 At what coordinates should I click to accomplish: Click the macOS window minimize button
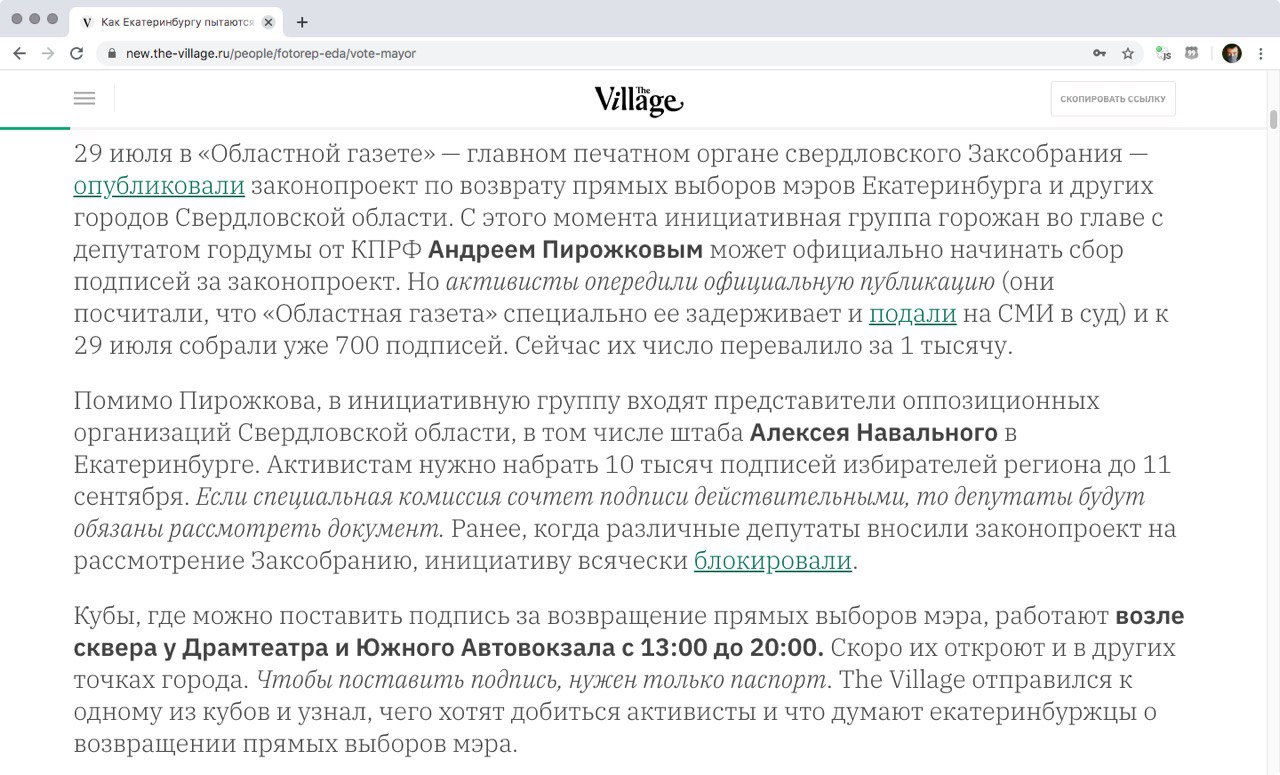35,19
